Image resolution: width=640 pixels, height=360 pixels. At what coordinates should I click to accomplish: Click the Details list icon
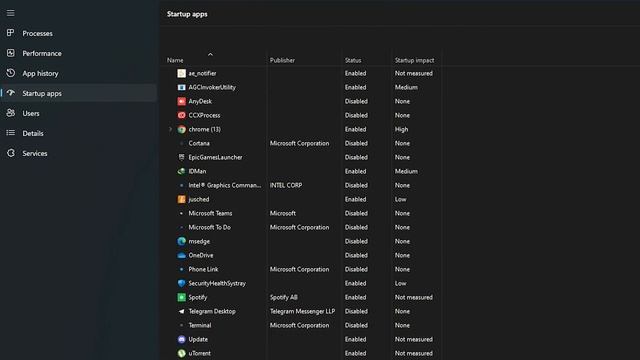[x=11, y=133]
